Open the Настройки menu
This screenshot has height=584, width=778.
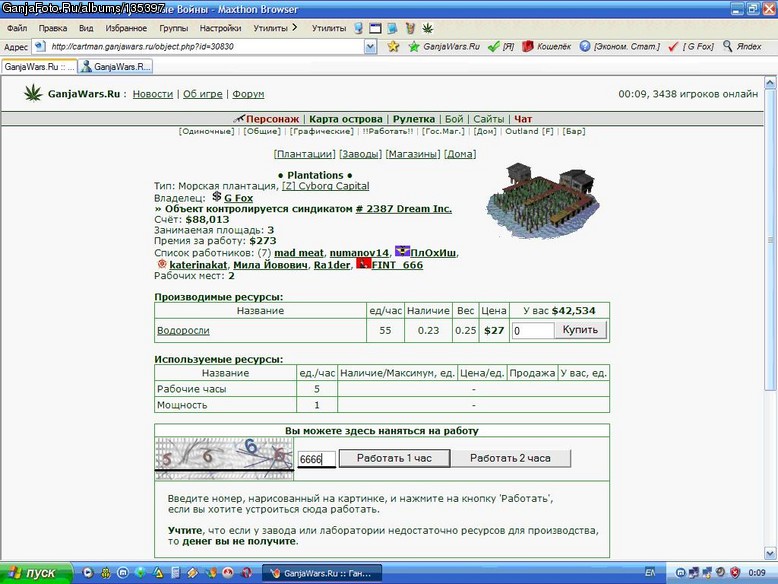tap(220, 28)
